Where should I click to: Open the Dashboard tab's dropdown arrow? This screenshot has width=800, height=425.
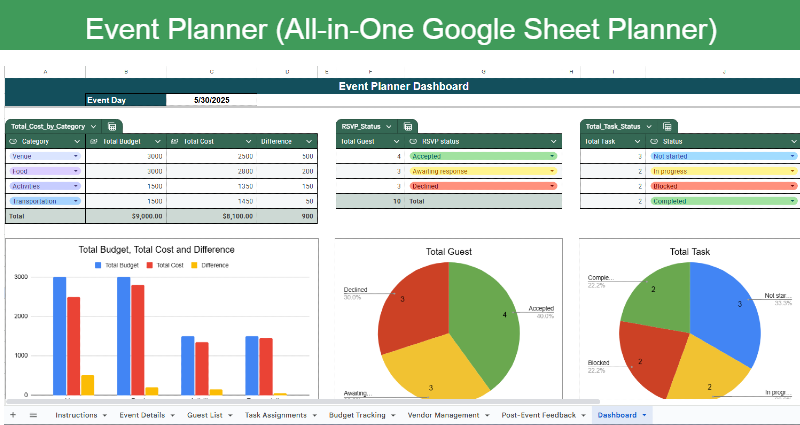pos(644,415)
